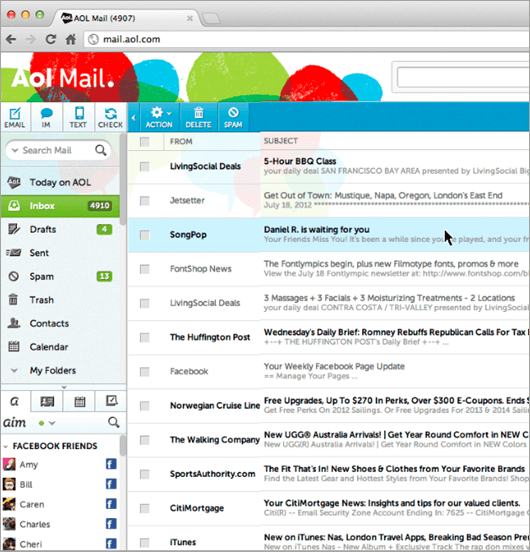
Task: Check the LivingSocial Deals 5-Hour BBQ message
Action: tap(145, 167)
